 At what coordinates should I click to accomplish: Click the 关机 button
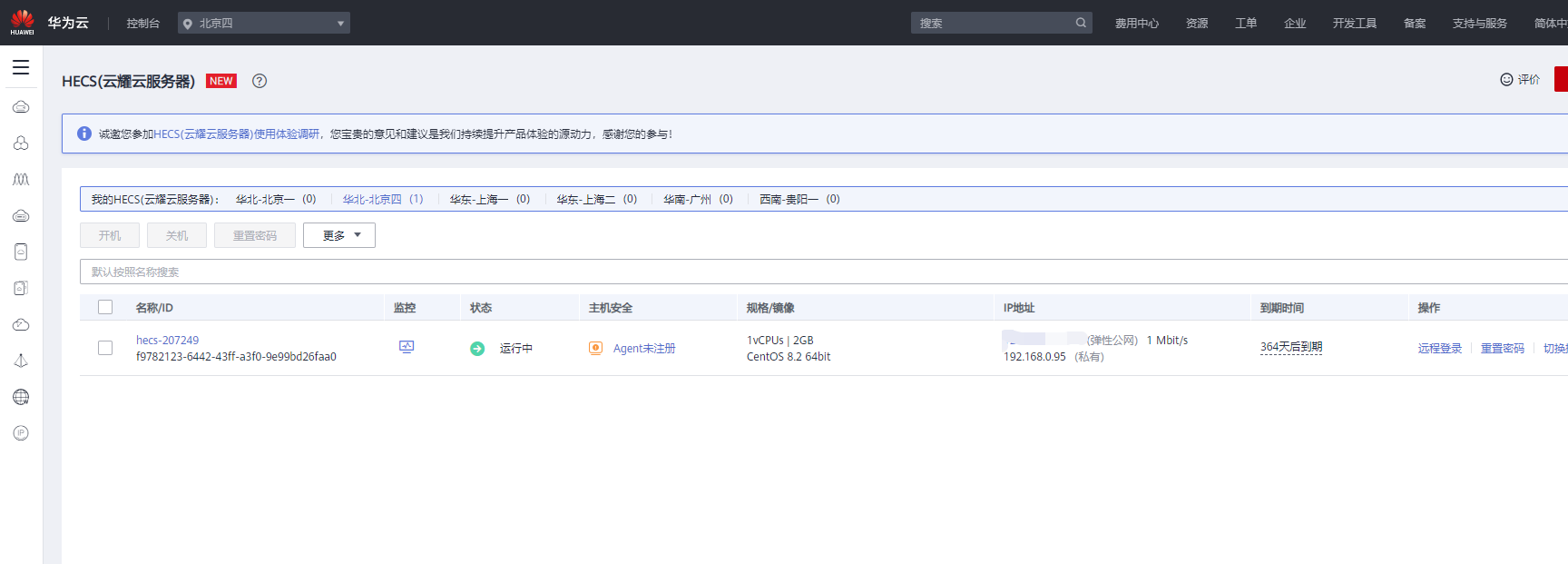coord(177,235)
